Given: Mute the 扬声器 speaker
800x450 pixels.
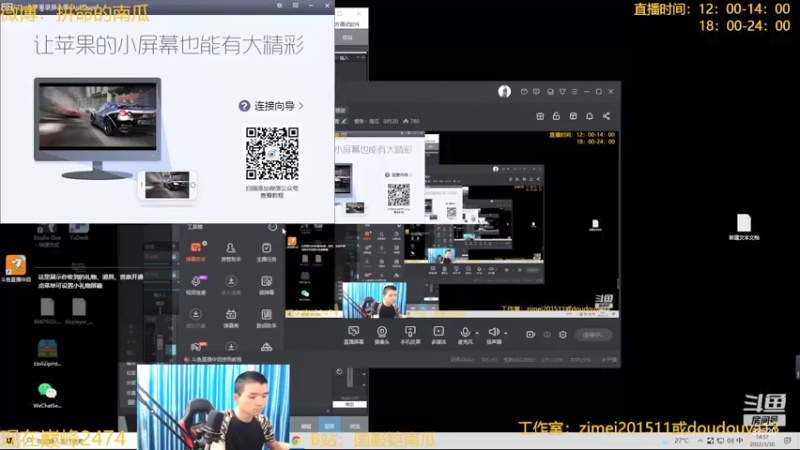Looking at the screenshot, I should pyautogui.click(x=493, y=335).
